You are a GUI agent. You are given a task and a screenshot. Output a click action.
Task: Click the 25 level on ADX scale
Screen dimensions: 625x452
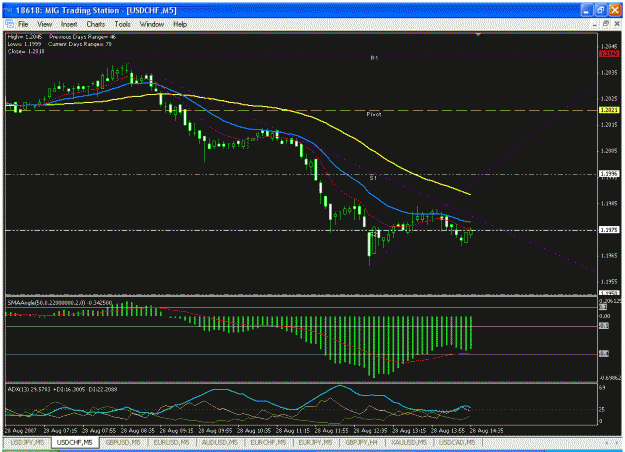coord(602,409)
